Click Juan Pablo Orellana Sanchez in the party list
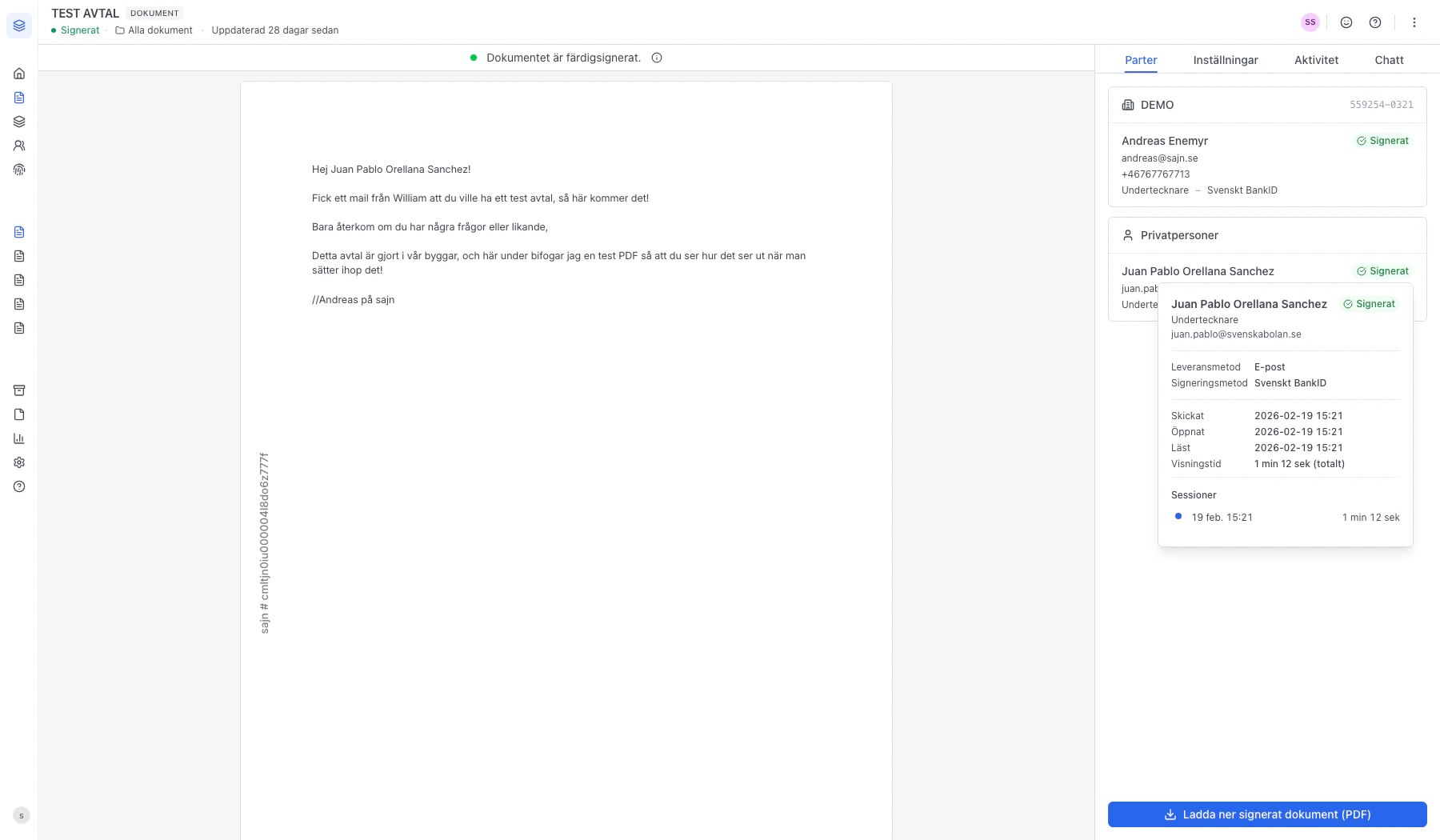 point(1198,271)
